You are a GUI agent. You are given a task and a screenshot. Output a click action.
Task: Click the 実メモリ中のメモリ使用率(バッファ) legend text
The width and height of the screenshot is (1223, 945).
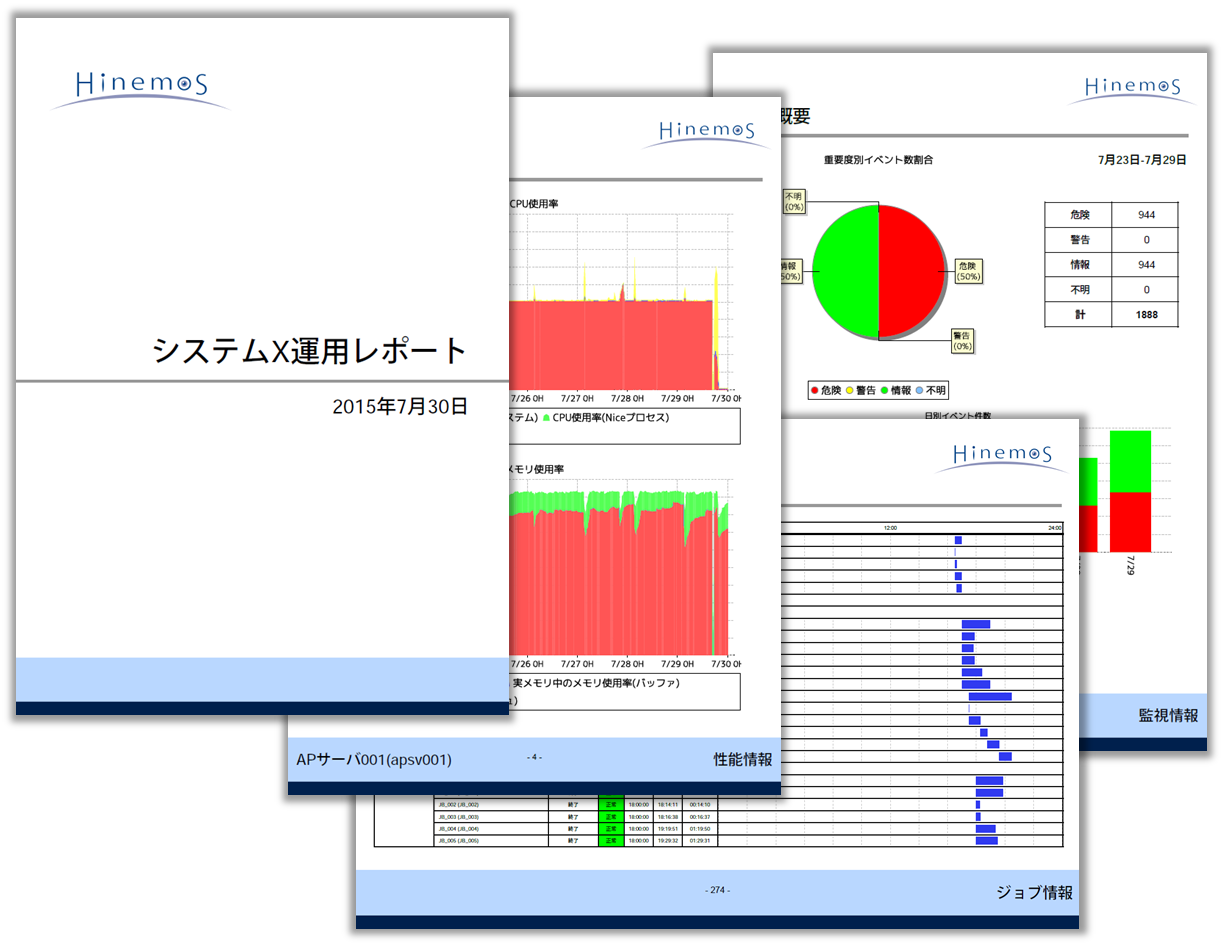pyautogui.click(x=596, y=683)
